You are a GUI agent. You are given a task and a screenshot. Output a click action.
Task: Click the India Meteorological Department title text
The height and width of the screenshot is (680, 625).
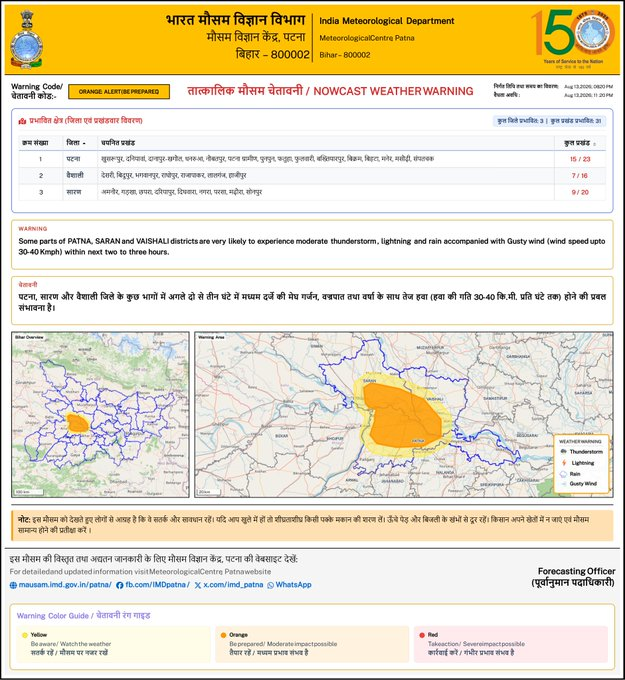[x=386, y=21]
